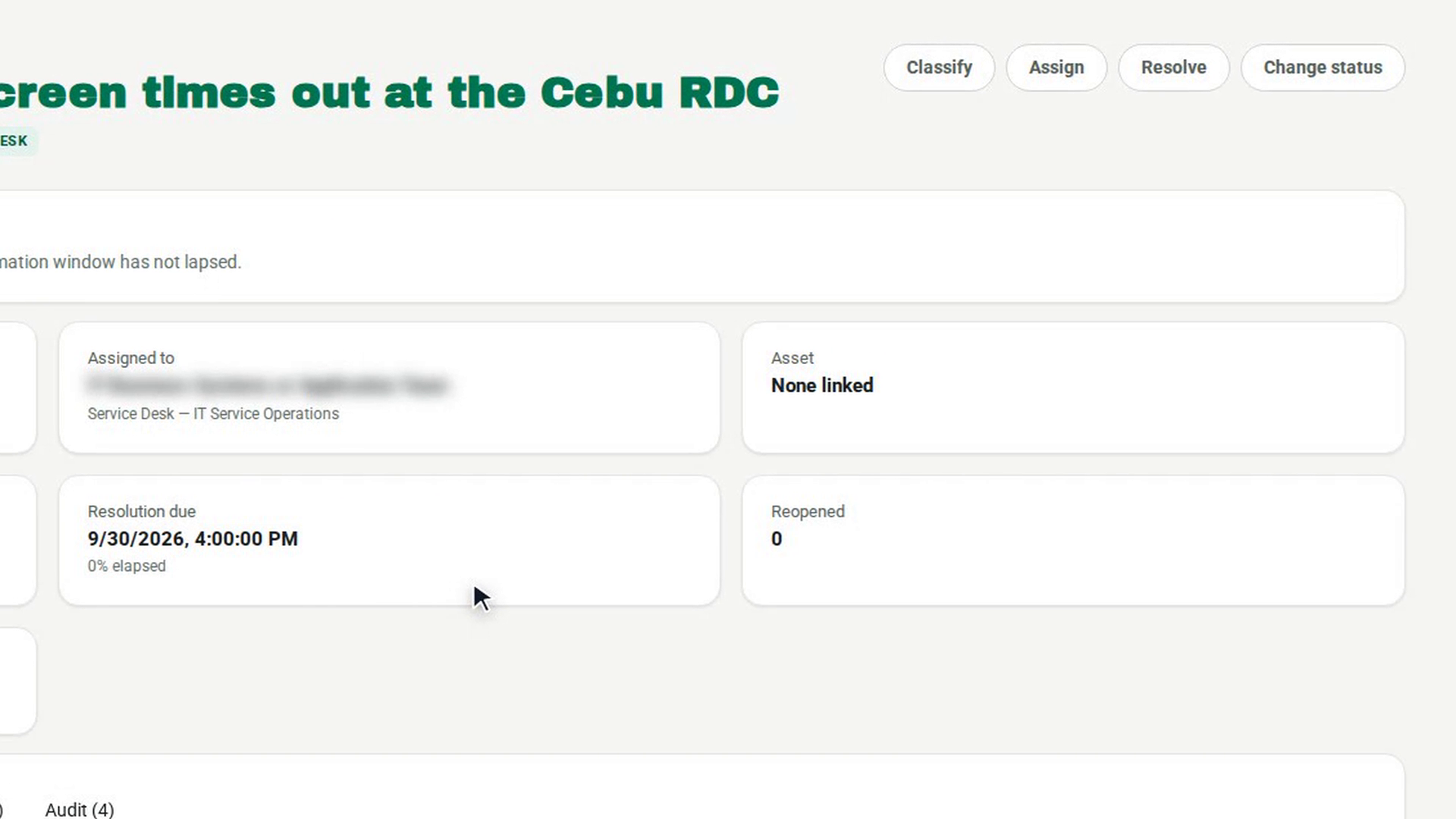Image resolution: width=1456 pixels, height=819 pixels.
Task: Select the 9/30/2026, 4:00:00 PM due date
Action: [x=193, y=538]
